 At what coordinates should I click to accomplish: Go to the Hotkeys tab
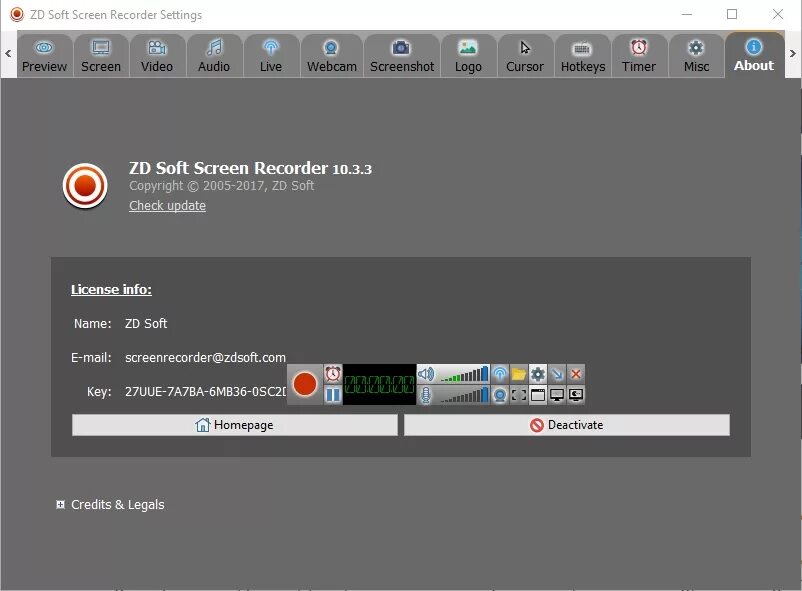pos(583,56)
